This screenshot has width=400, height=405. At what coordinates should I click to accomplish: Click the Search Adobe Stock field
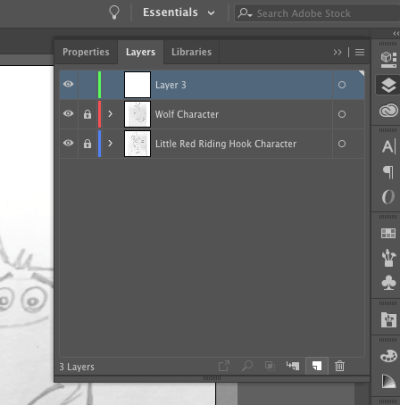tap(317, 13)
